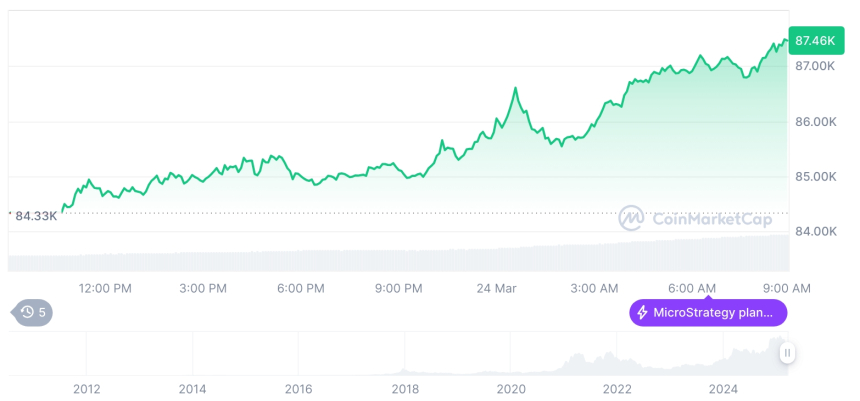Open the MicroStrategy plan news event tag
860x401 pixels.
tap(708, 313)
